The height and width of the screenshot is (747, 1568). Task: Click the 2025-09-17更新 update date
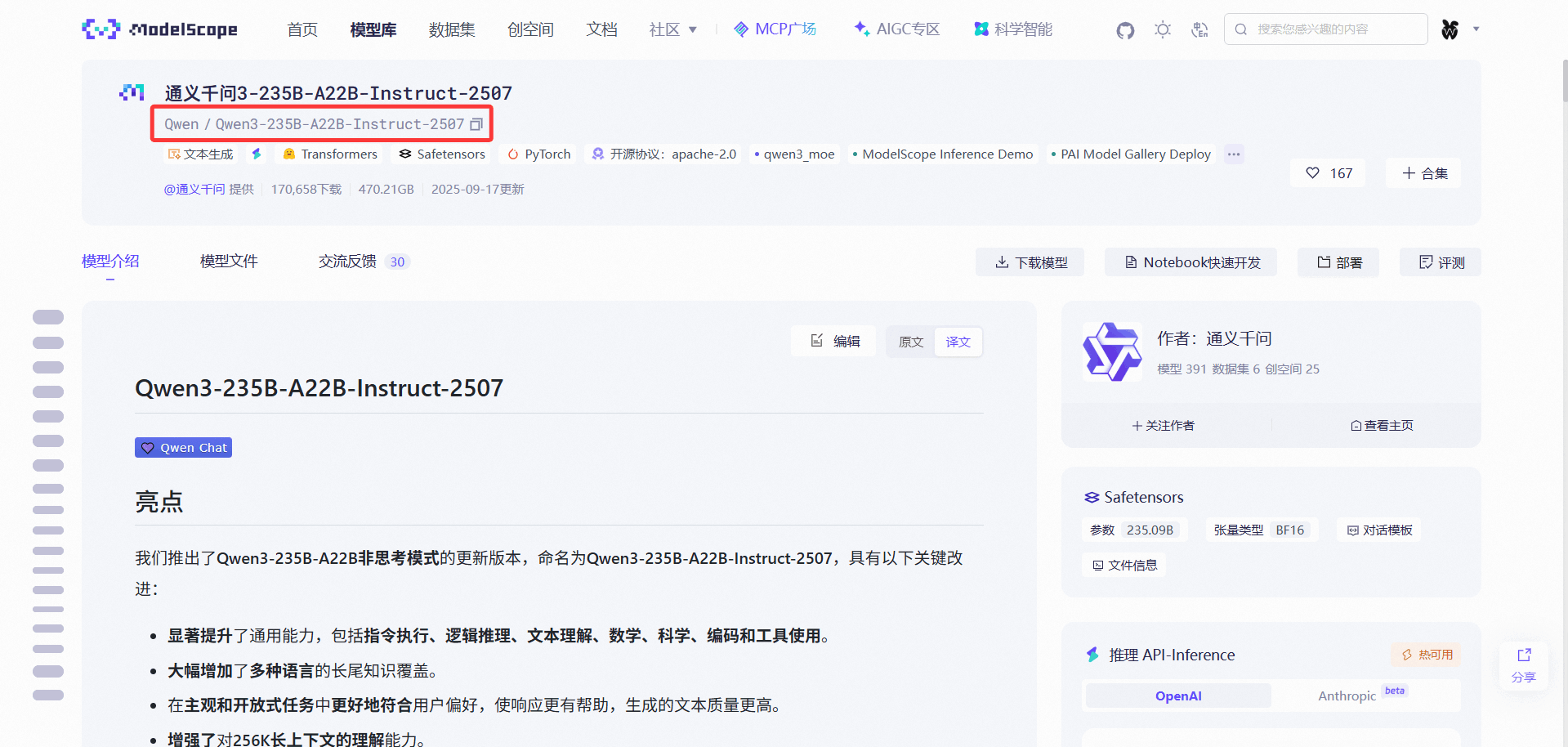click(478, 190)
